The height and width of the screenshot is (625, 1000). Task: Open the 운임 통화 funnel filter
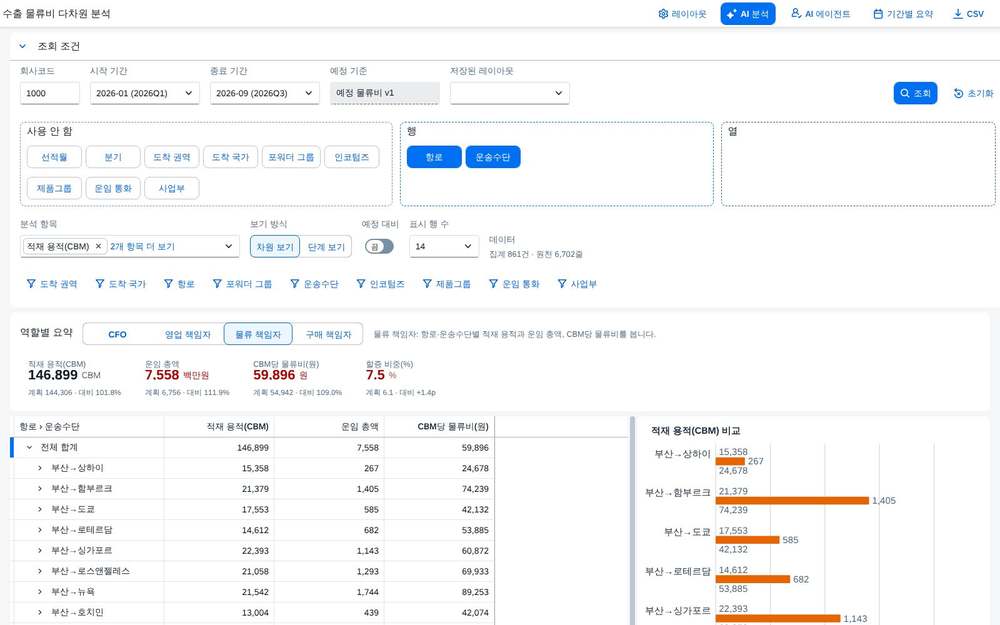point(513,284)
